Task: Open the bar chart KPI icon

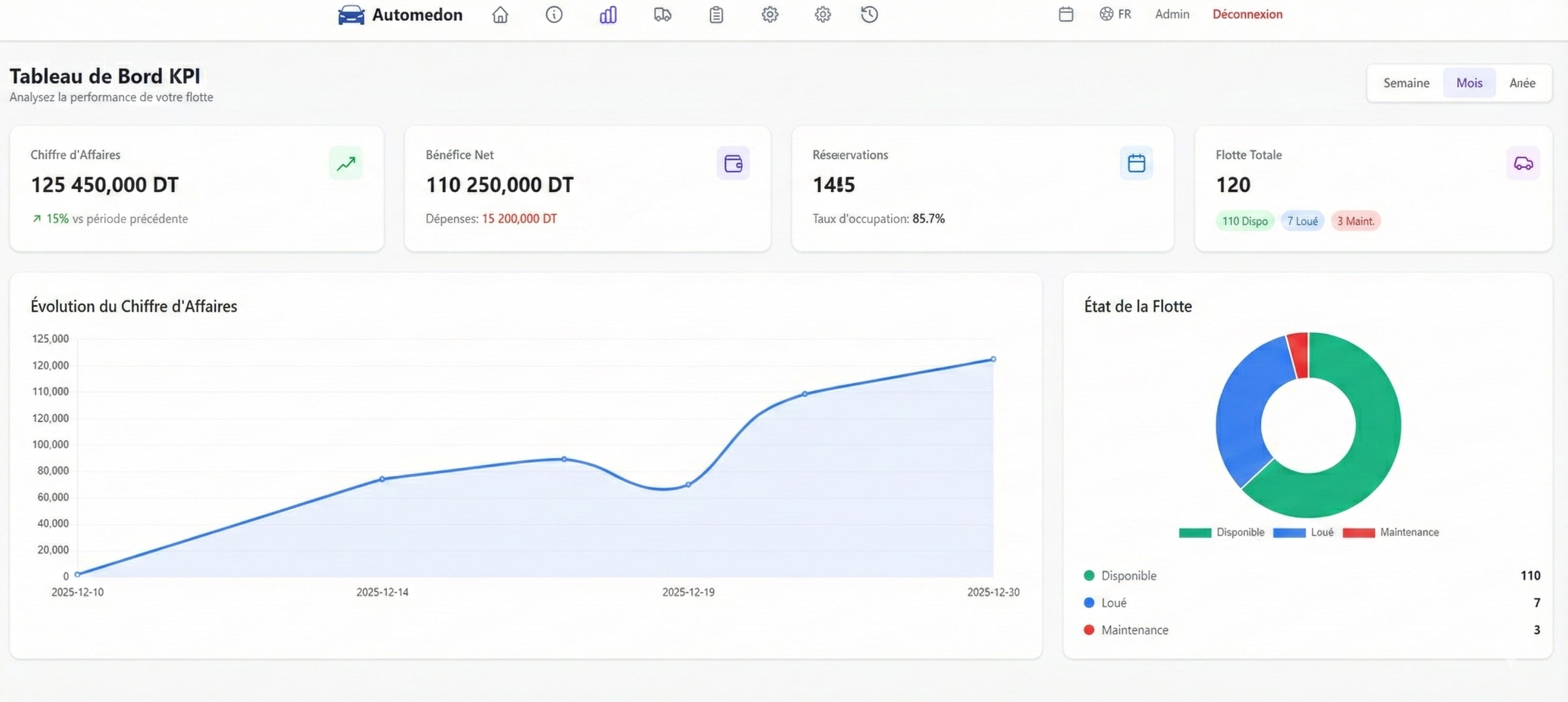Action: [607, 15]
